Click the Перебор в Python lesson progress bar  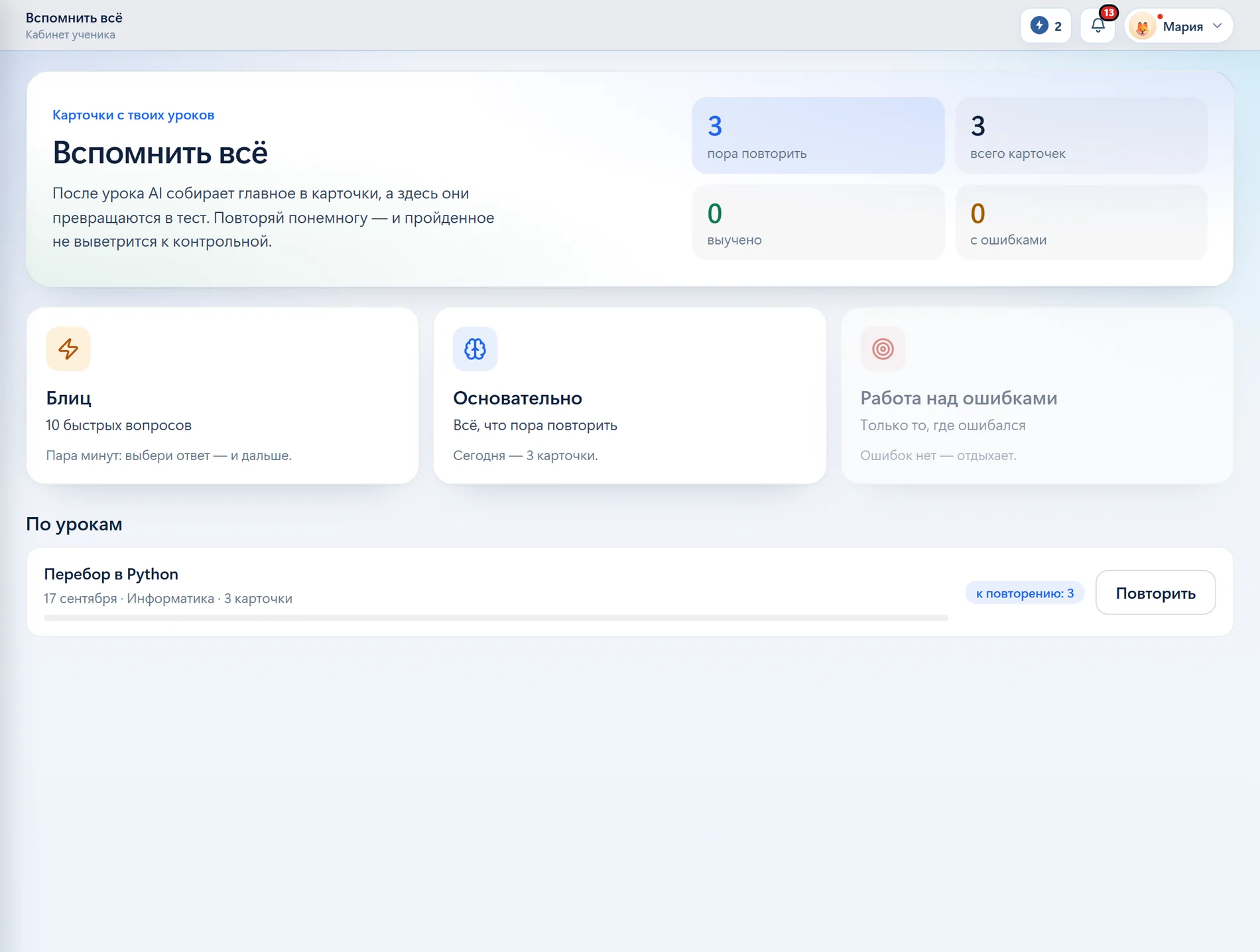click(x=495, y=618)
